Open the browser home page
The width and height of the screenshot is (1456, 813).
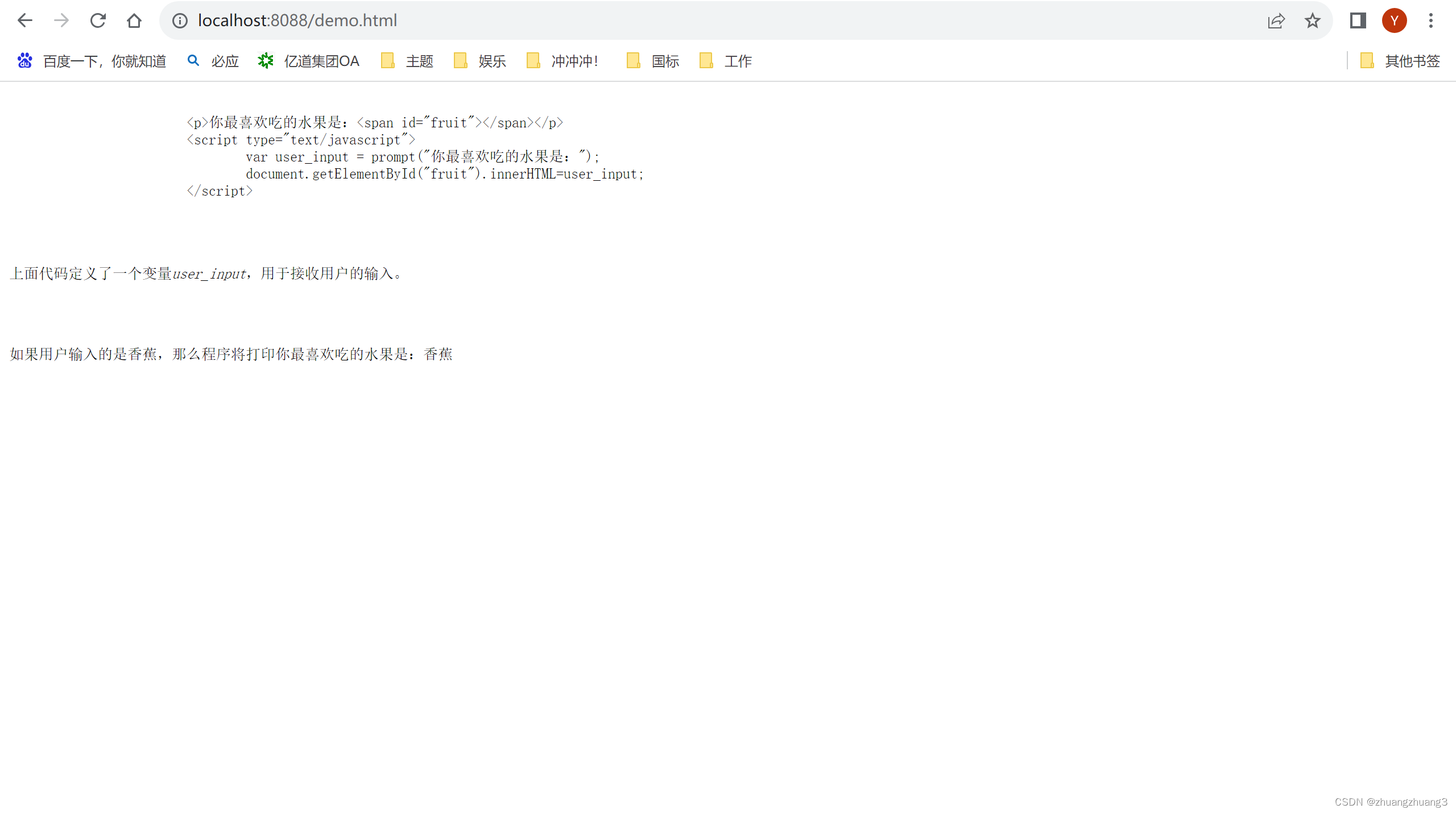click(x=134, y=20)
